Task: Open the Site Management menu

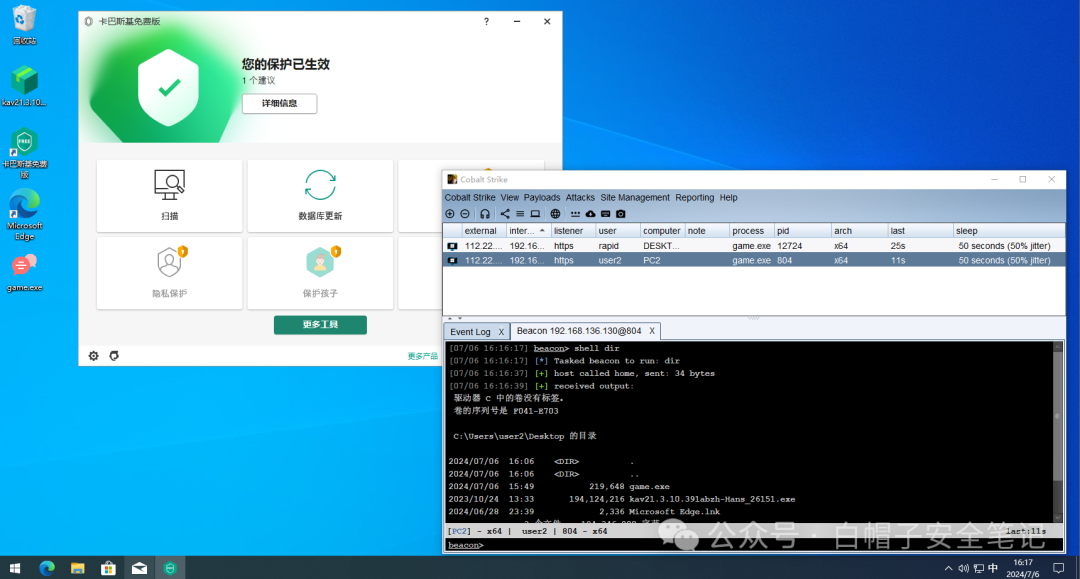Action: (x=635, y=198)
